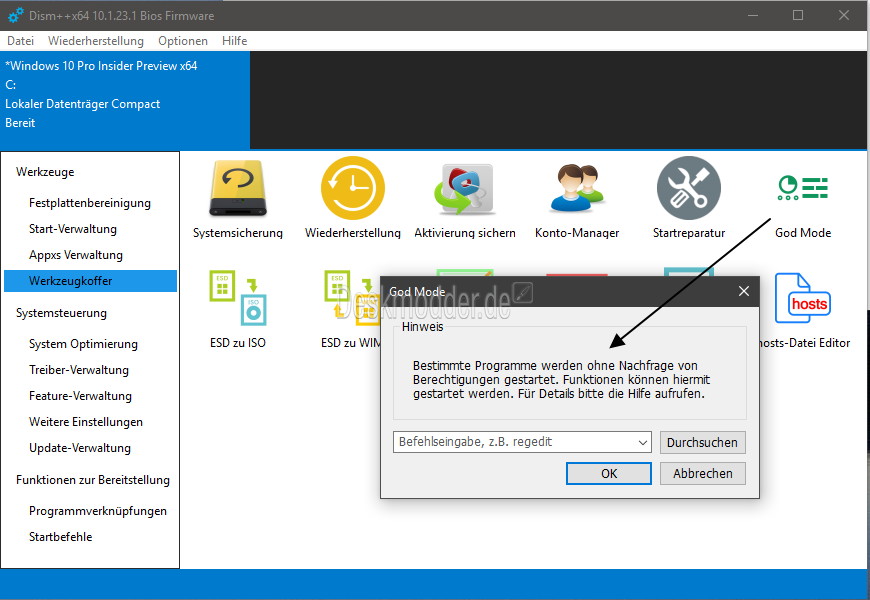
Task: Click Funktionen zur Bereitstellung heading
Action: (93, 480)
